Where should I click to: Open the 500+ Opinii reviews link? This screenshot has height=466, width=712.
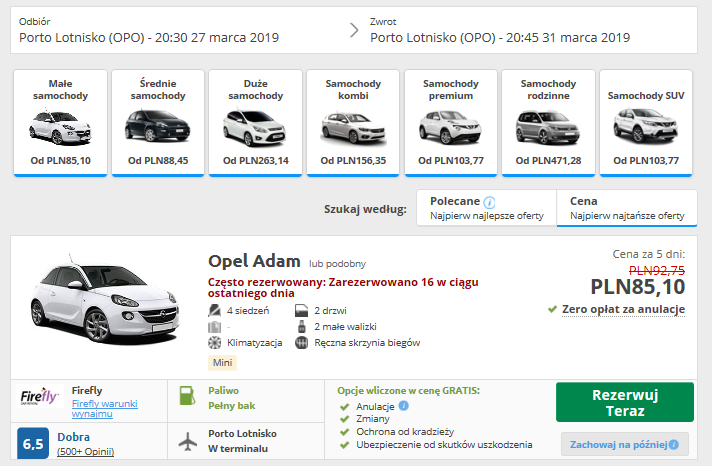(85, 451)
